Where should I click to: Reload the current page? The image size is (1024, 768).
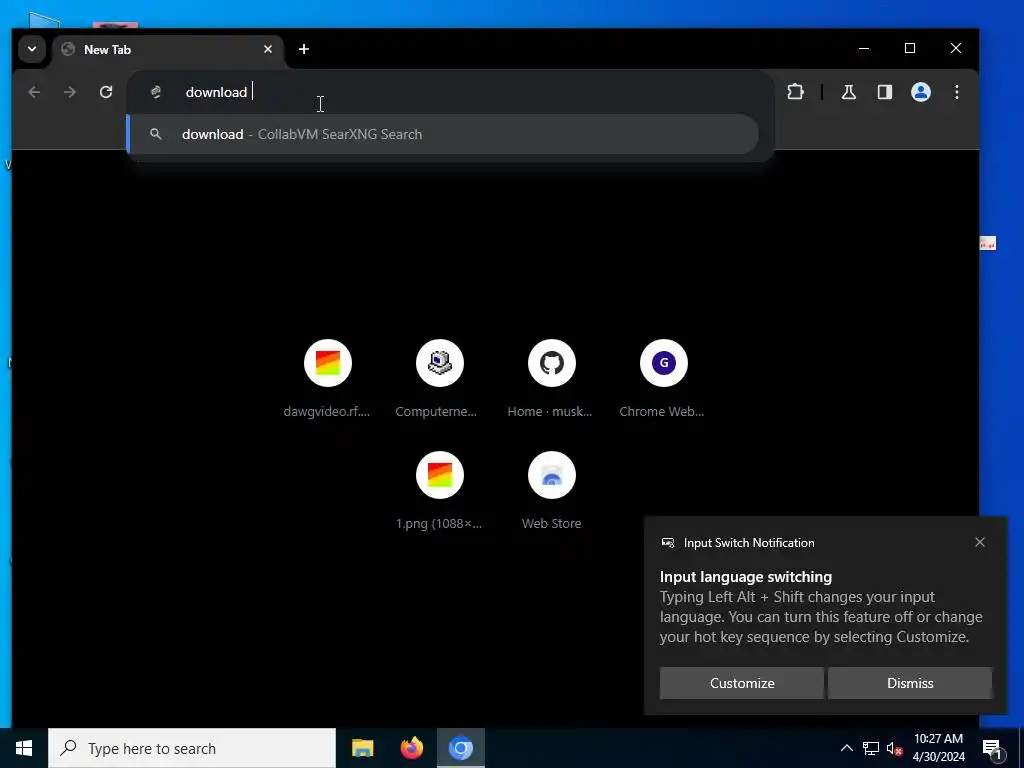point(106,92)
